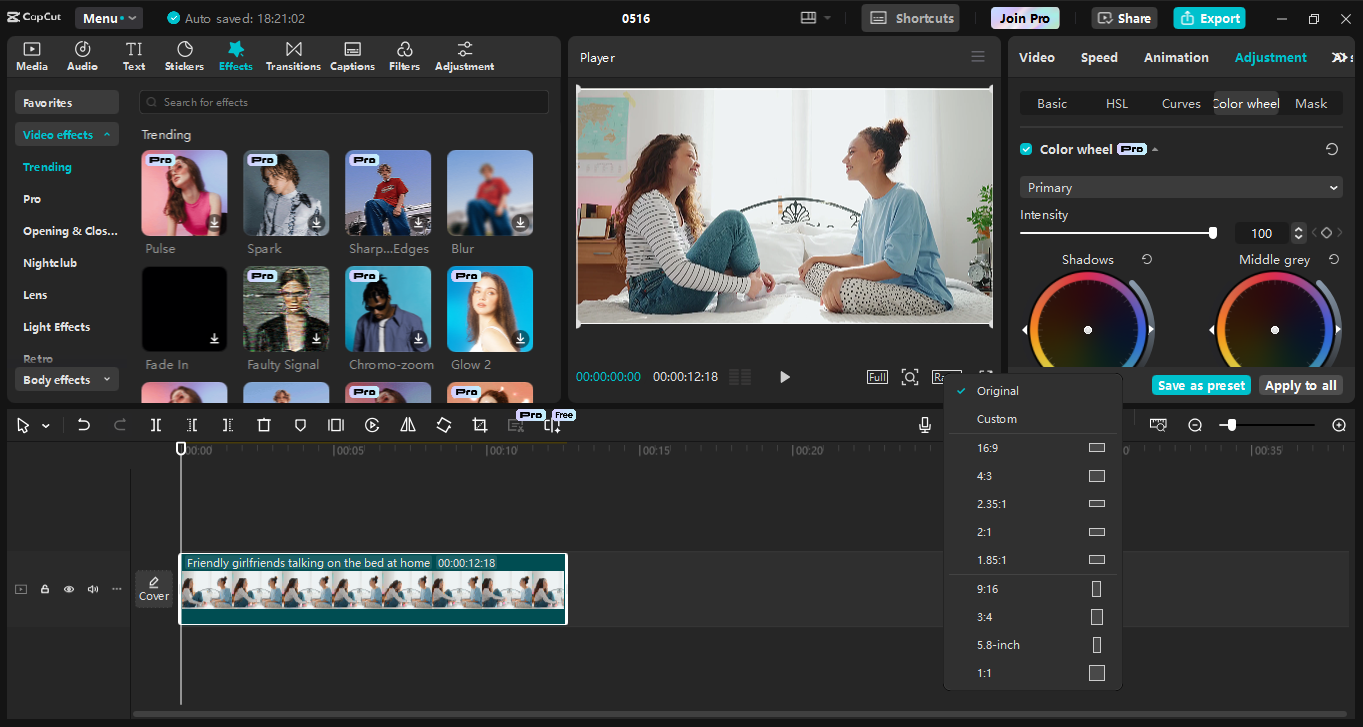1363x727 pixels.
Task: Select 16:9 from the ratio menu
Action: coord(1030,447)
